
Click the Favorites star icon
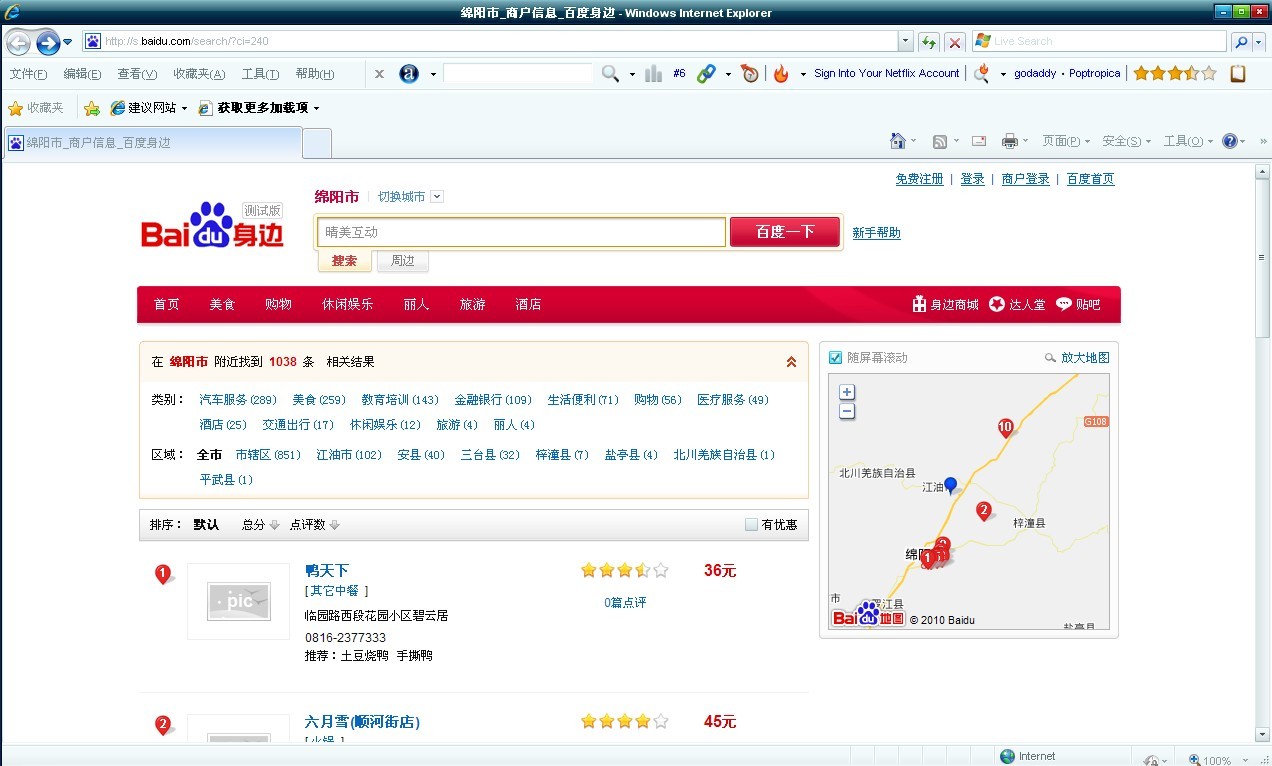pyautogui.click(x=16, y=108)
